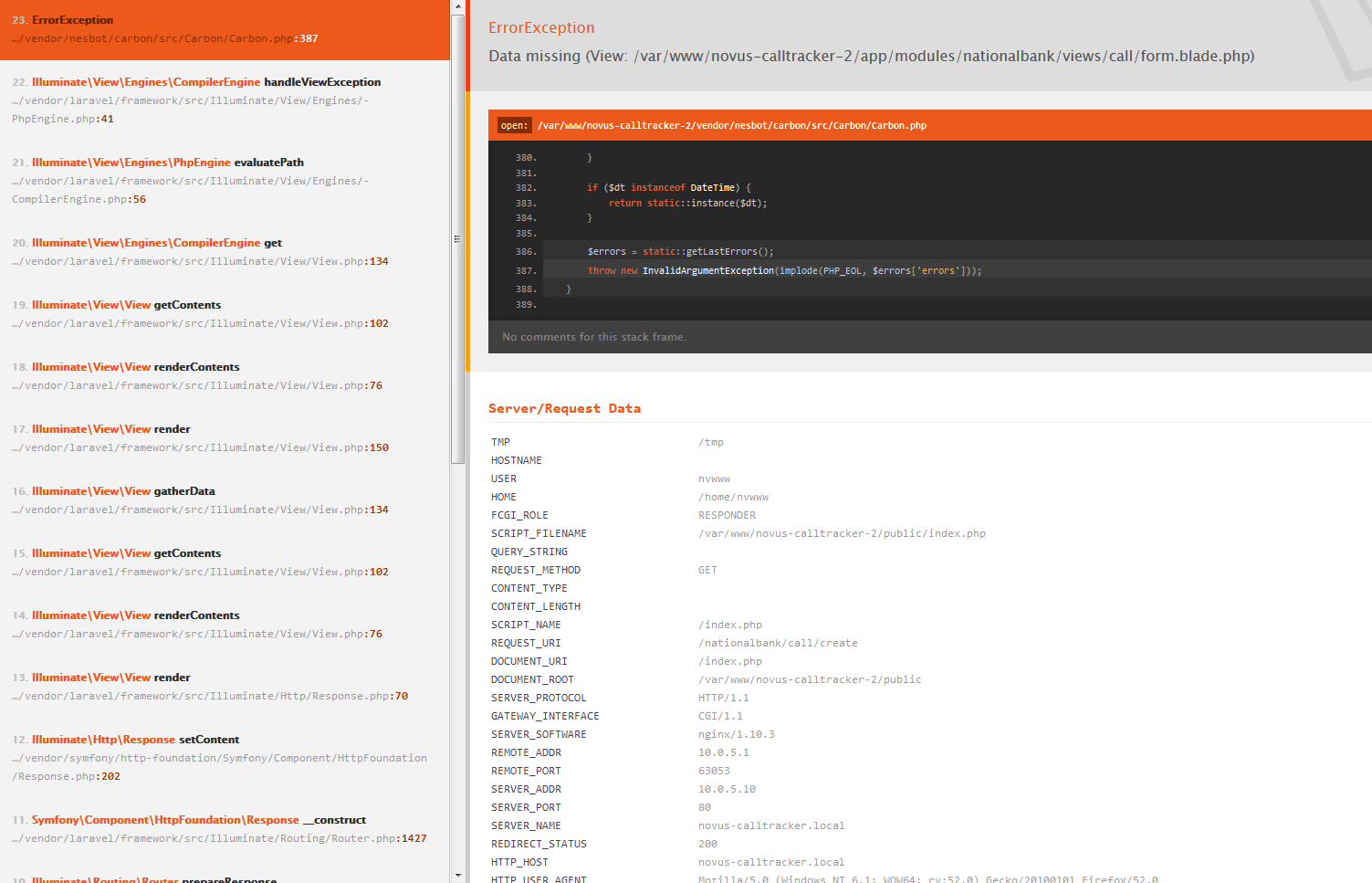Click the TMP value '/tmp'
1372x883 pixels.
click(711, 442)
